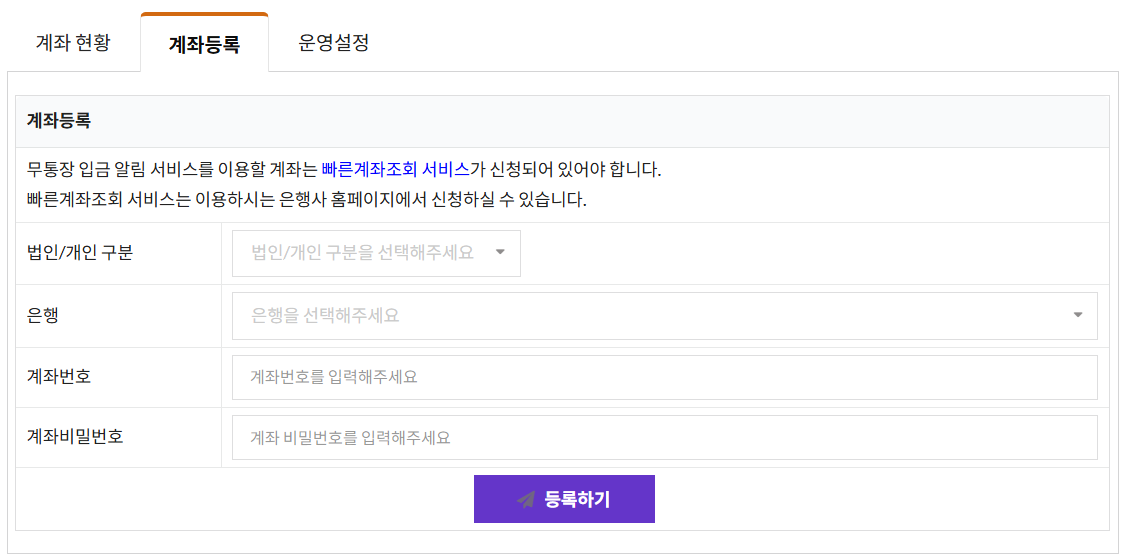This screenshot has height=560, width=1128.
Task: Click the 은행을 선택해주세요 placeholder text
Action: 325,315
